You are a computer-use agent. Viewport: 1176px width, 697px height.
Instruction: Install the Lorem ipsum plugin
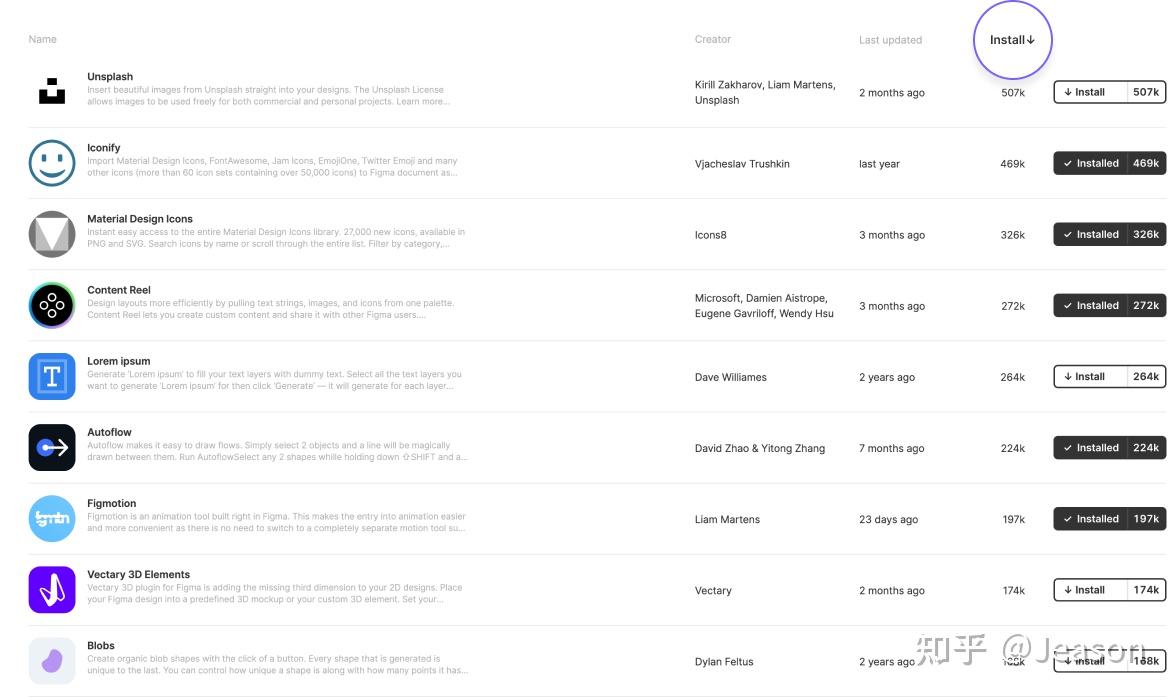click(x=1090, y=376)
